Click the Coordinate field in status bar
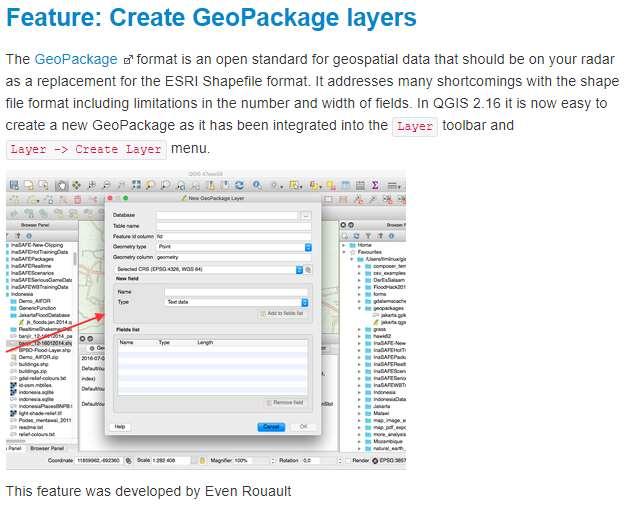Image resolution: width=640 pixels, height=506 pixels. (x=98, y=460)
